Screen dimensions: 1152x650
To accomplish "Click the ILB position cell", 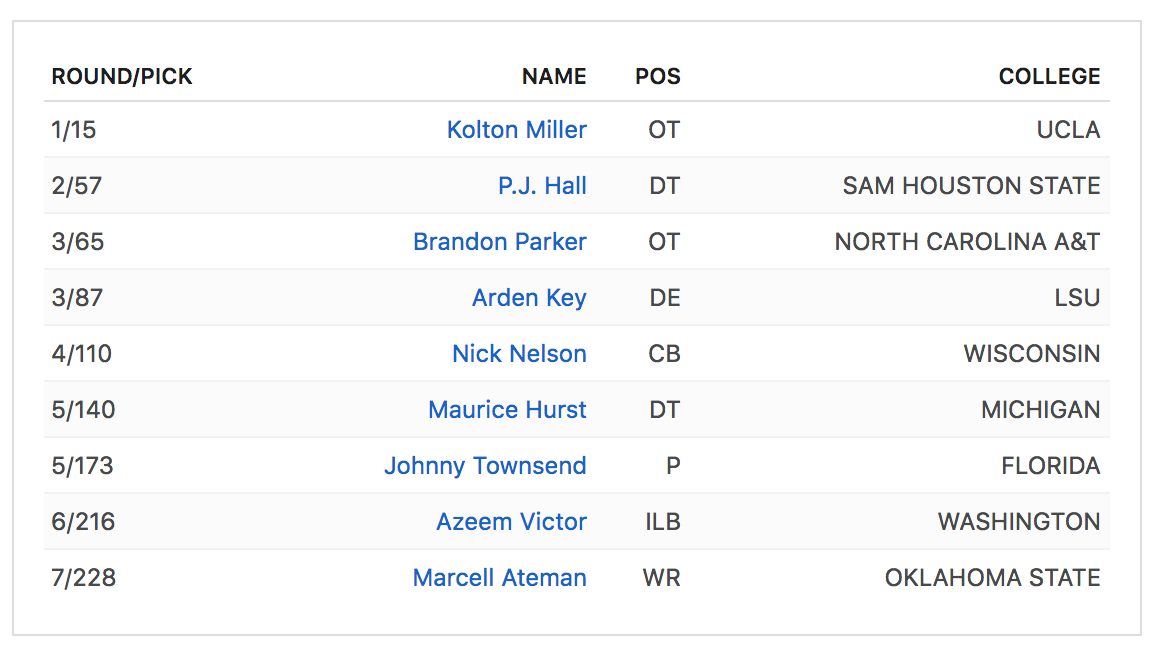I will point(662,522).
